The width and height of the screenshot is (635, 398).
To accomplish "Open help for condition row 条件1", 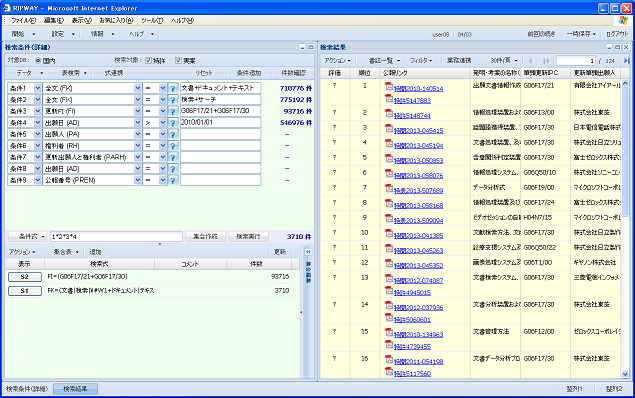I will (173, 88).
